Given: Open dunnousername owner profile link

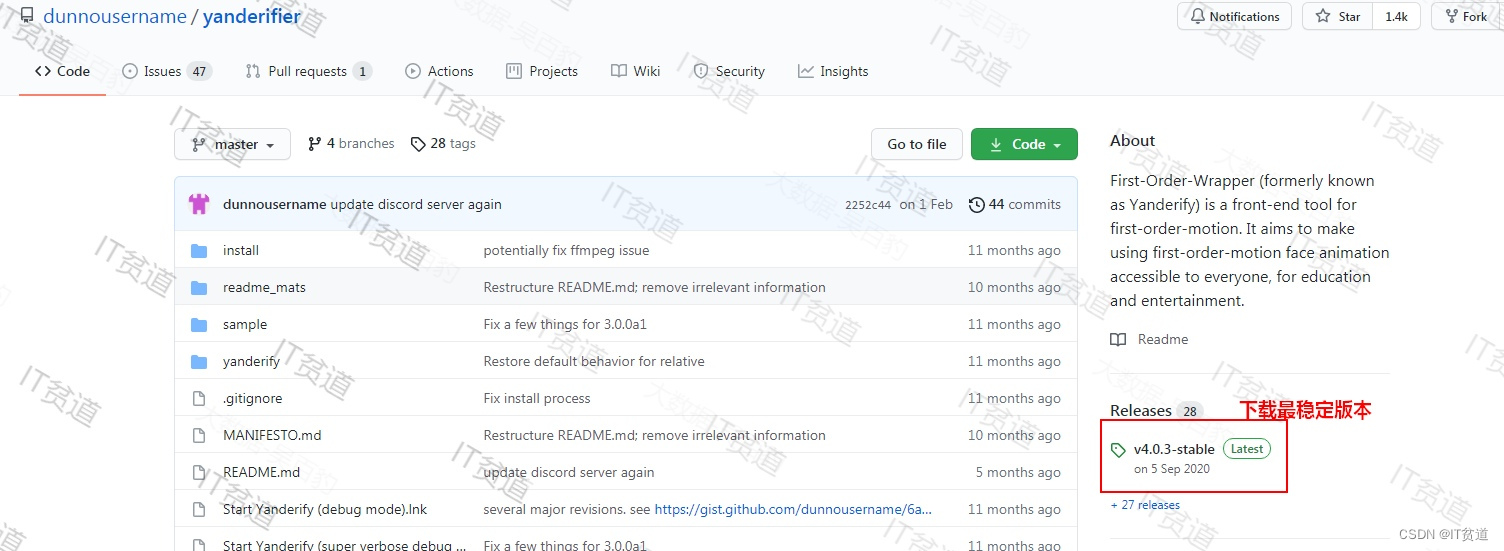Looking at the screenshot, I should (115, 16).
